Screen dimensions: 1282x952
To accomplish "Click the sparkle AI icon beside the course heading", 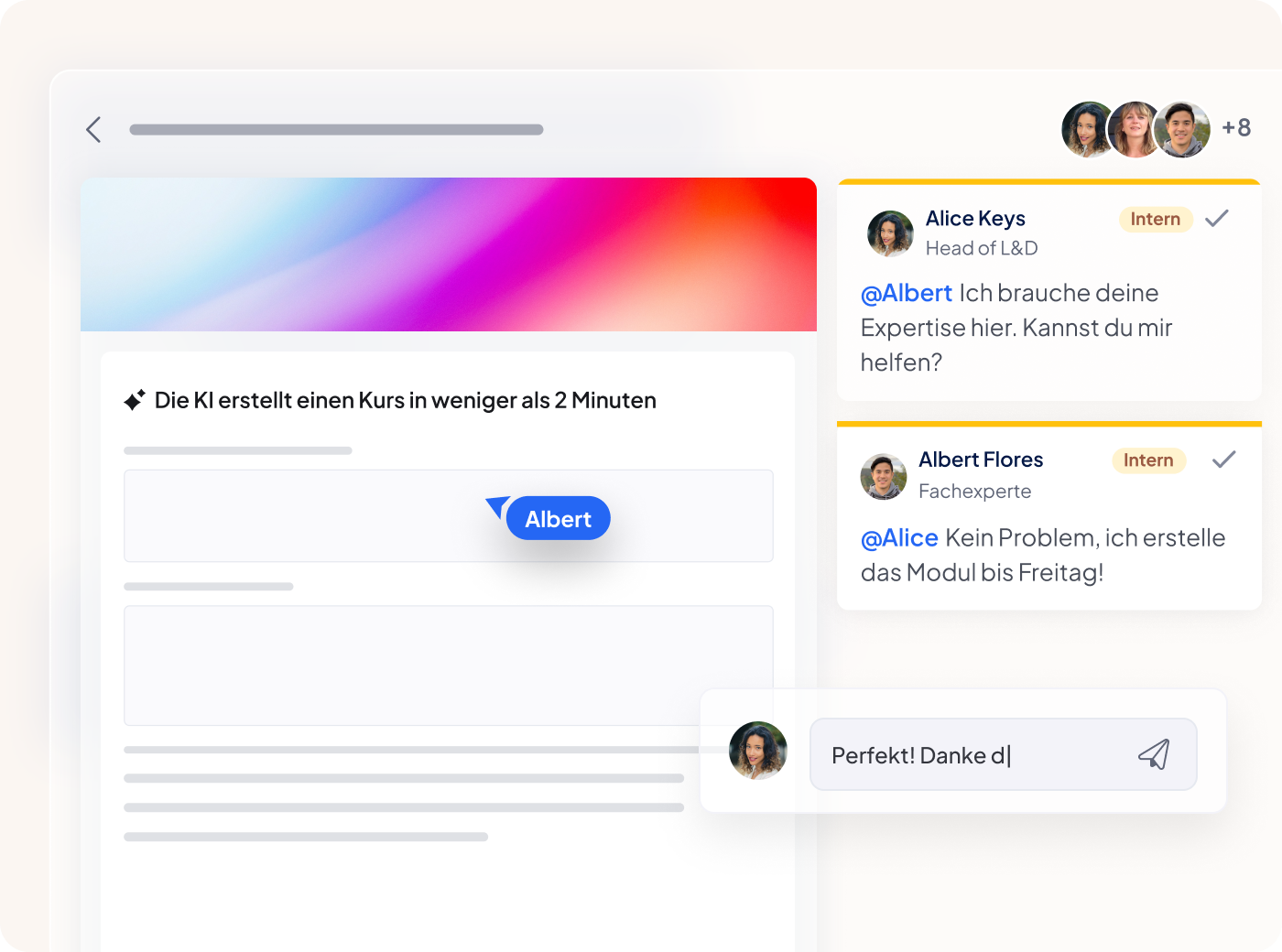I will point(135,400).
